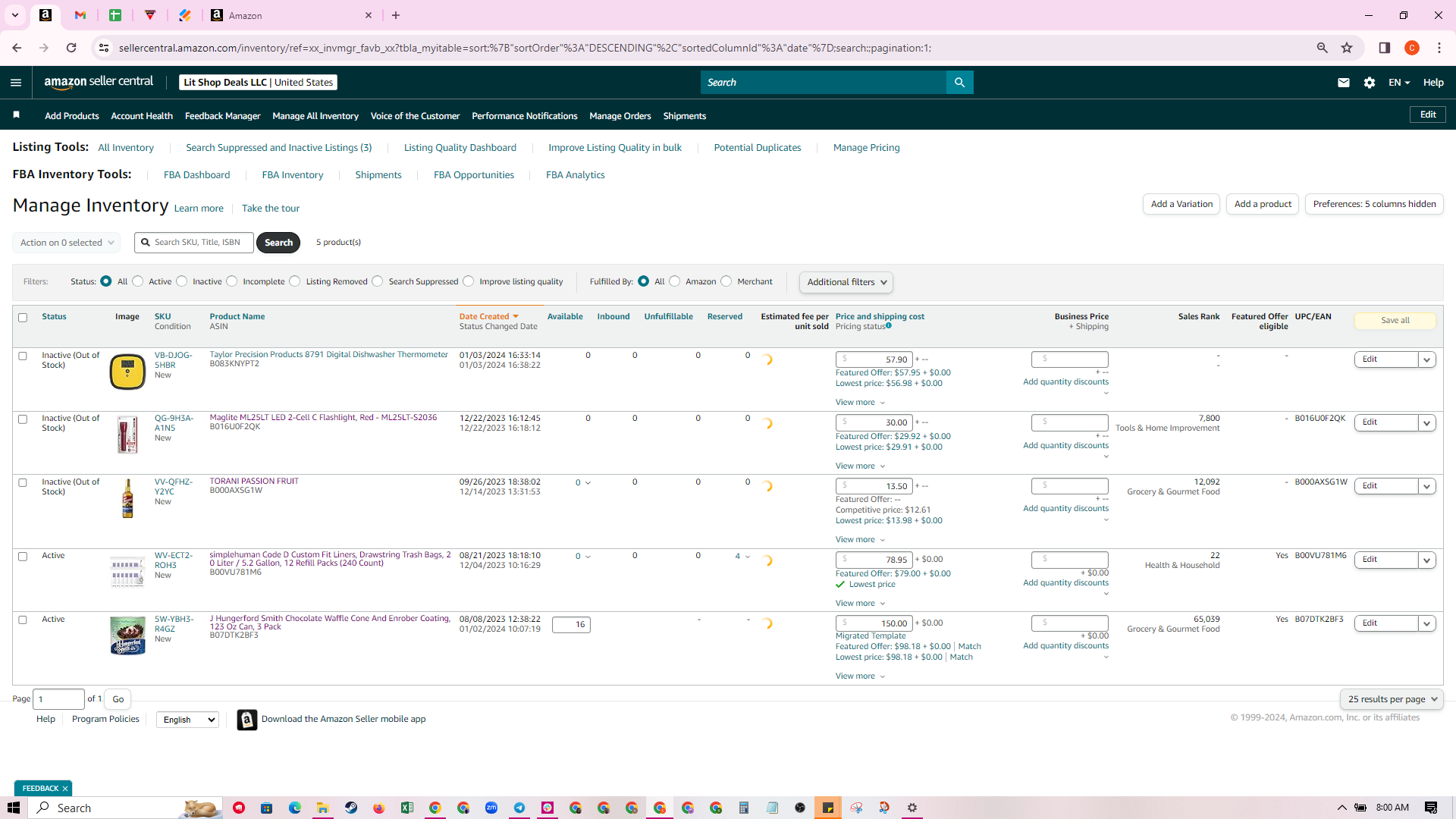Open Excel from the taskbar
Screen dimensions: 1456x819
pyautogui.click(x=407, y=808)
